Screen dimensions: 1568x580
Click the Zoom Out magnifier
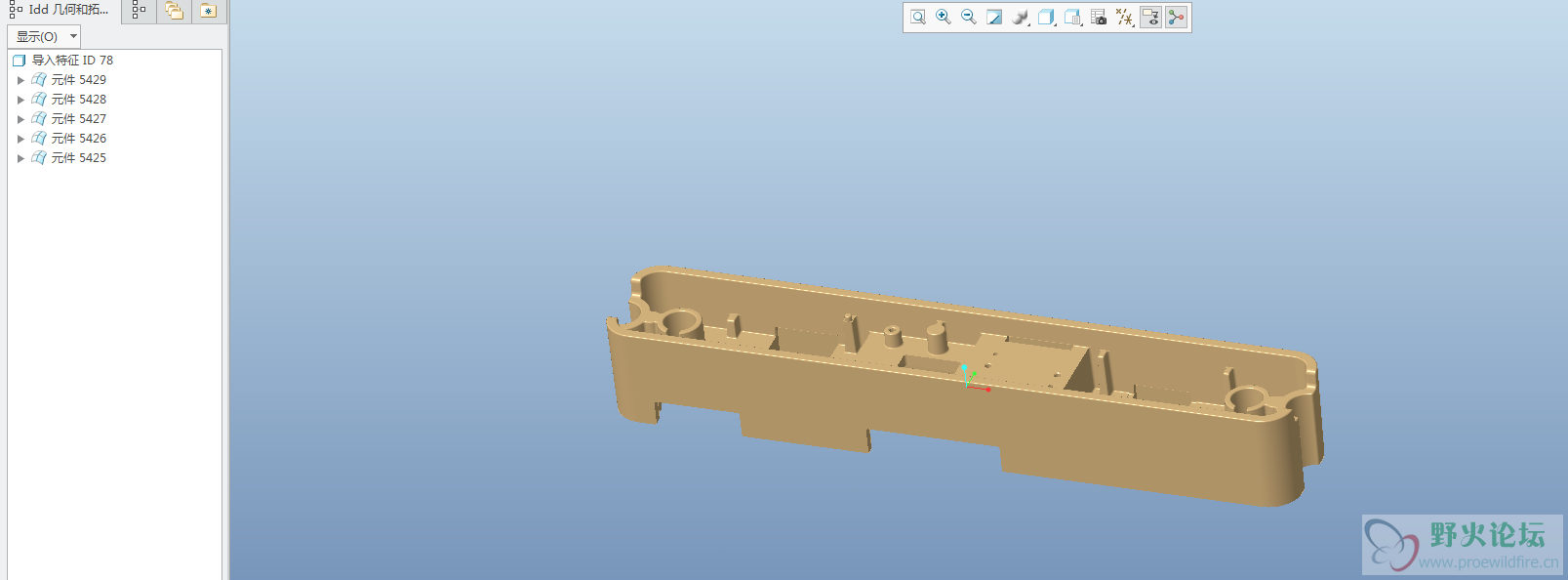(969, 18)
